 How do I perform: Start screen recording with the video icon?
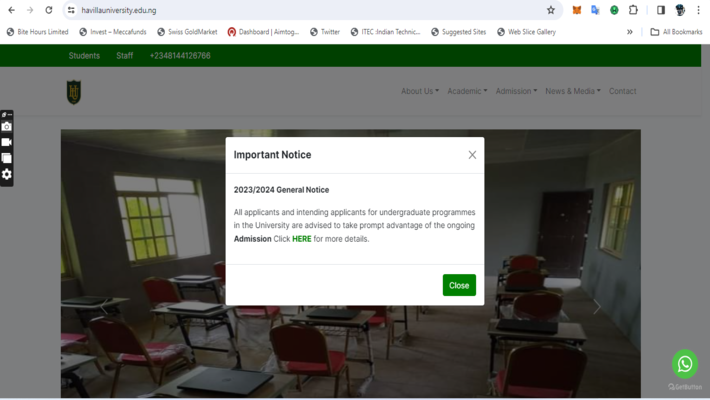pyautogui.click(x=7, y=142)
